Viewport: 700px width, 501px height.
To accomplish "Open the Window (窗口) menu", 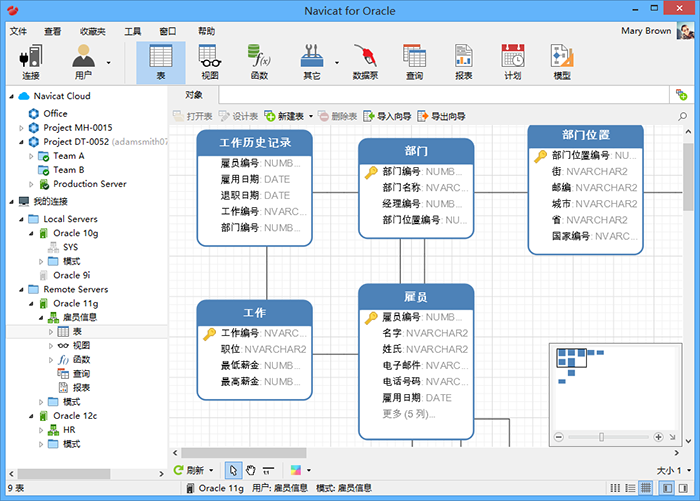I will point(167,31).
